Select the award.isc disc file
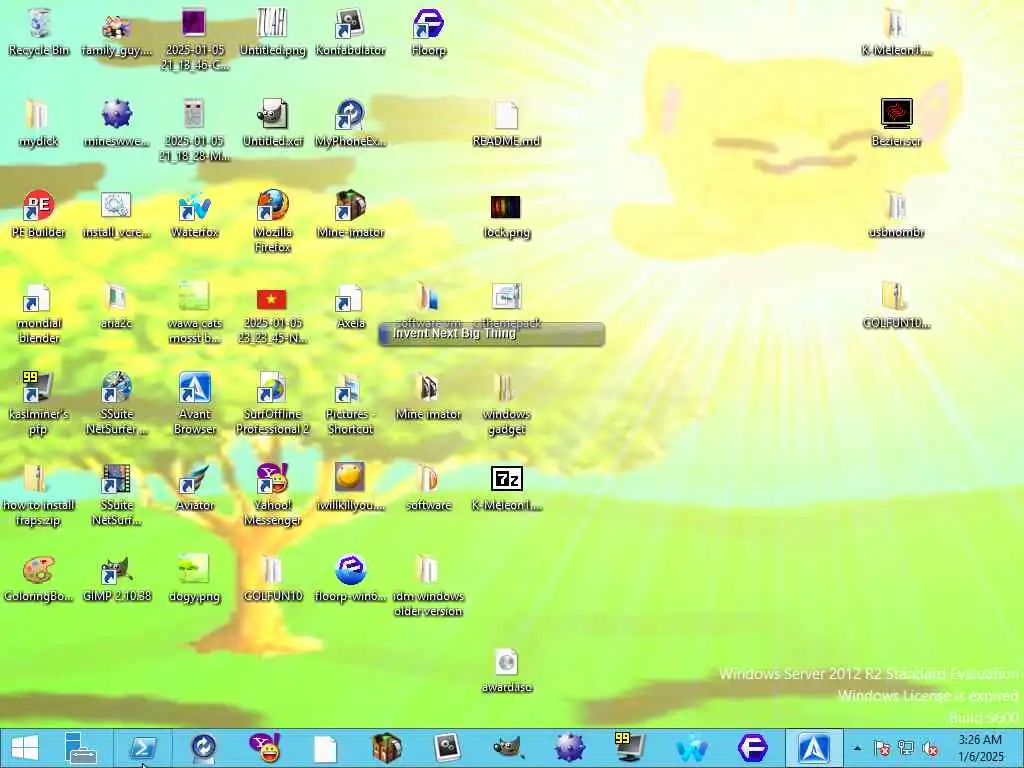 tap(506, 670)
